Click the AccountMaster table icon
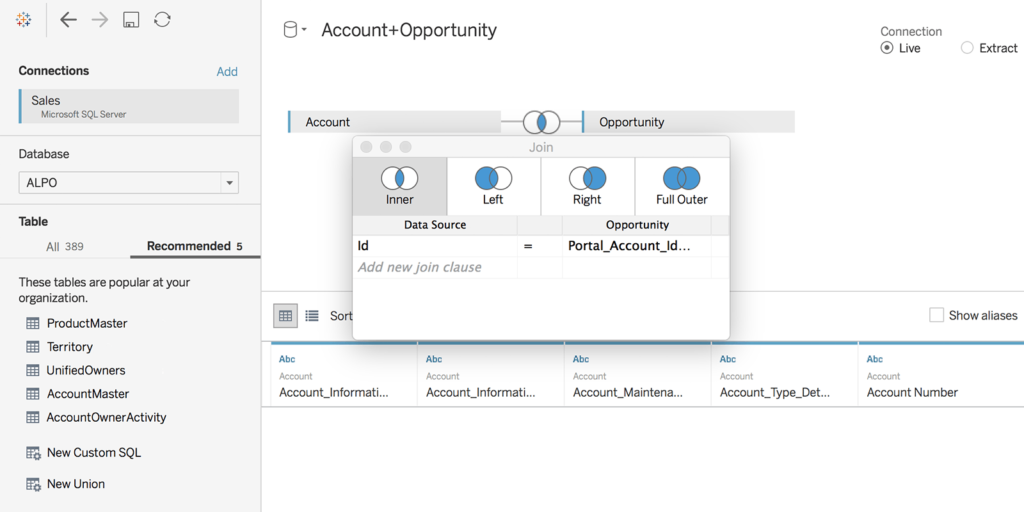This screenshot has height=512, width=1024. pyautogui.click(x=33, y=394)
